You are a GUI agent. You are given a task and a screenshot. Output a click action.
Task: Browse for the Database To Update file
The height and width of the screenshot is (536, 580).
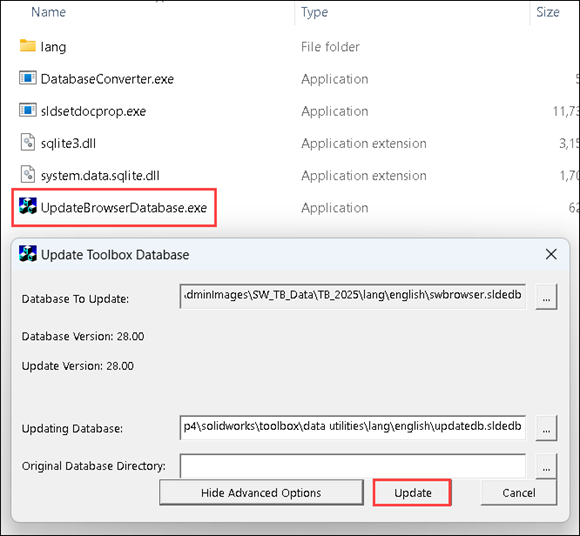[x=546, y=297]
